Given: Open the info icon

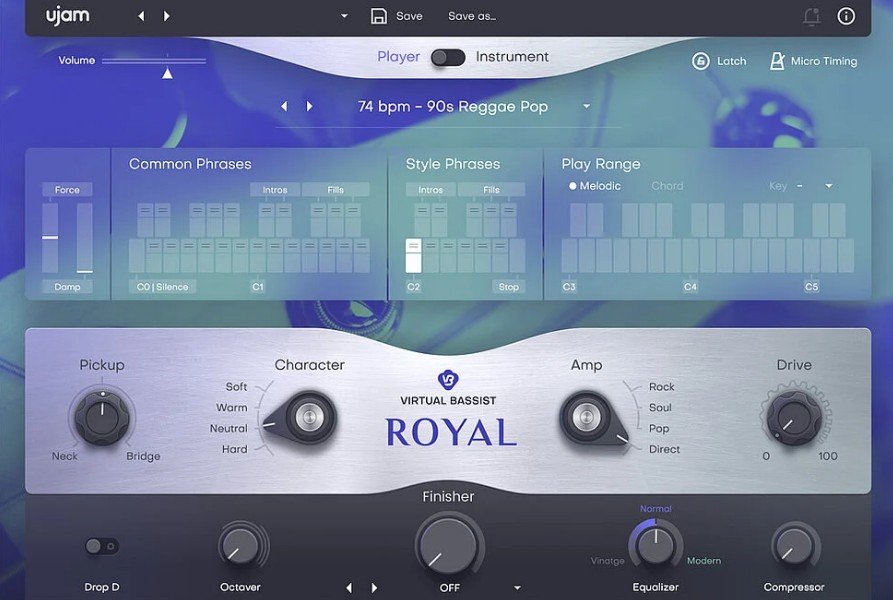Looking at the screenshot, I should click(846, 16).
